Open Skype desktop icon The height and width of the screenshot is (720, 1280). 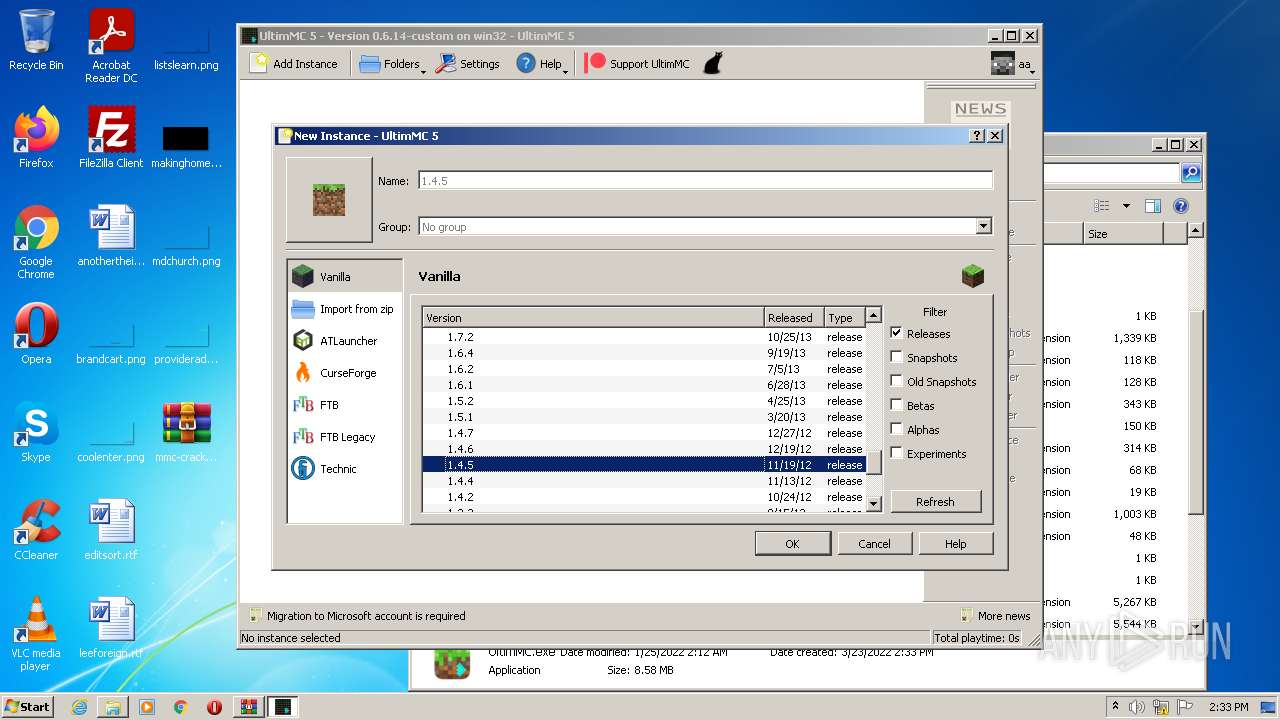tap(36, 432)
